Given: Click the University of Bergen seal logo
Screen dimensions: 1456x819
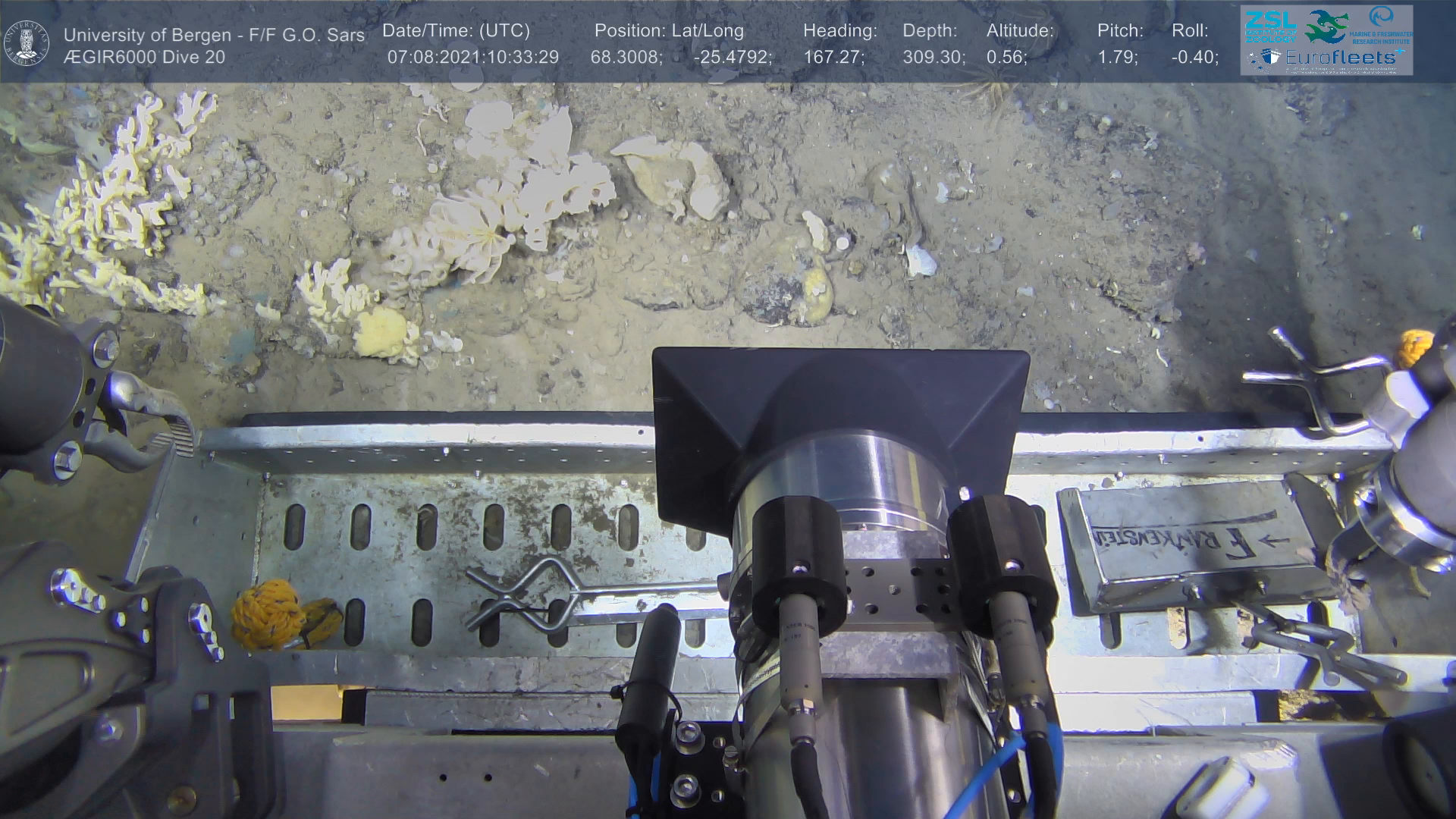Looking at the screenshot, I should pos(27,42).
